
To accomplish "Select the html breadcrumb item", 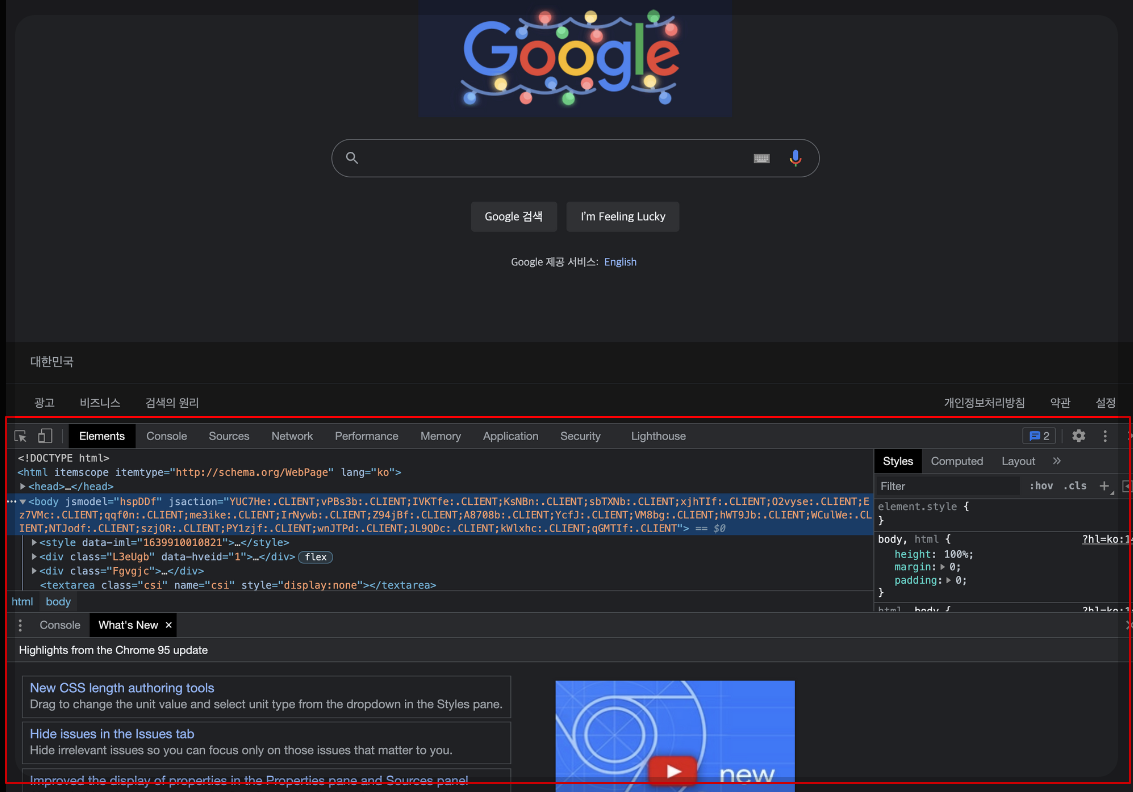I will (22, 601).
